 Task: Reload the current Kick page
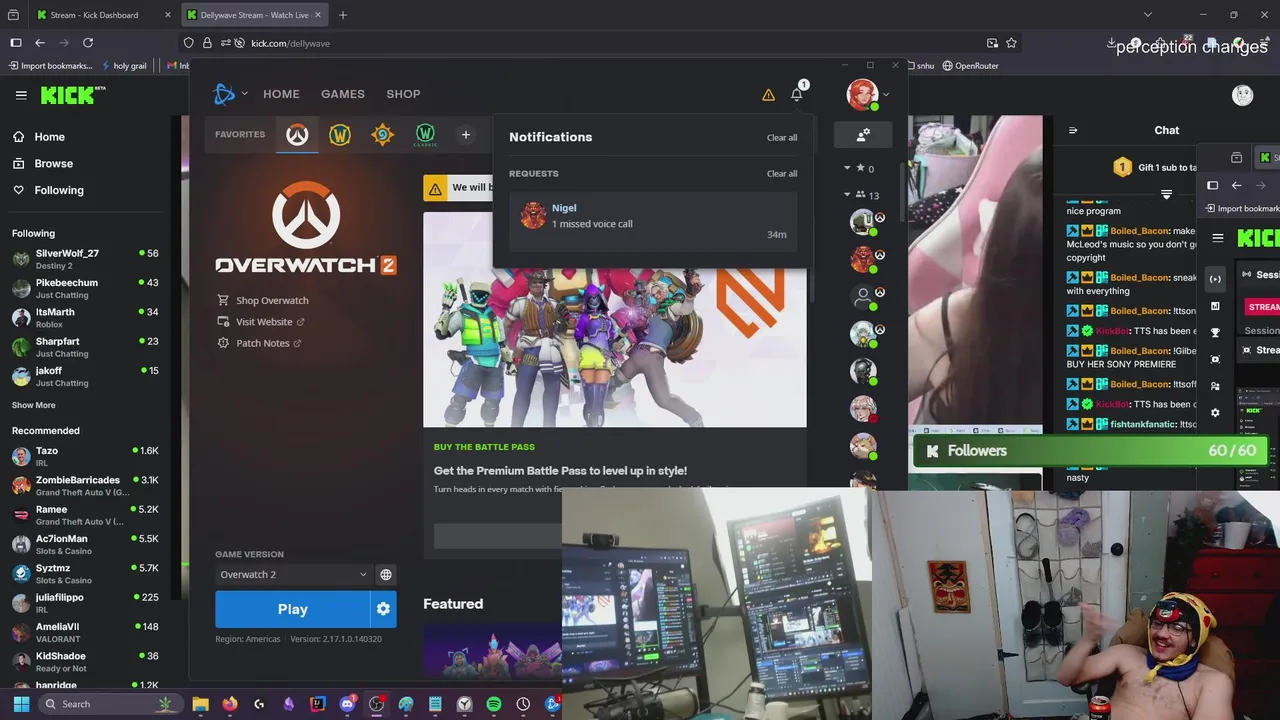[x=88, y=43]
